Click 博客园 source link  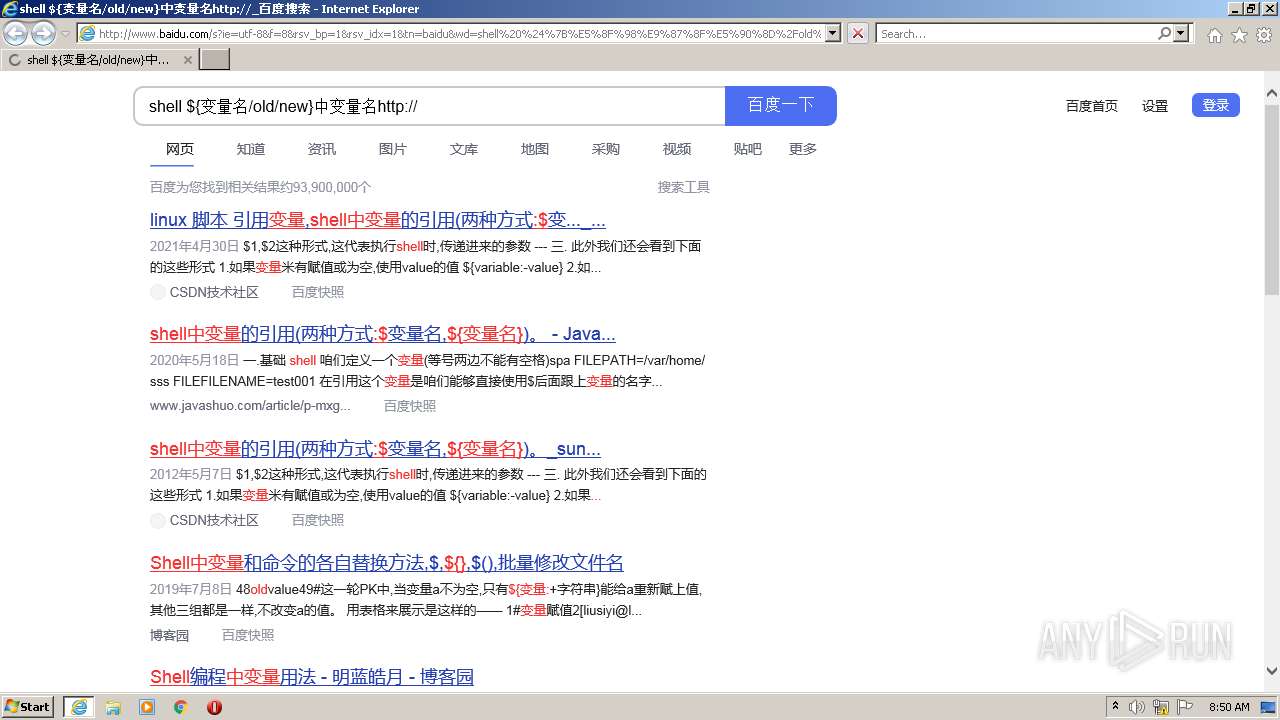point(170,635)
